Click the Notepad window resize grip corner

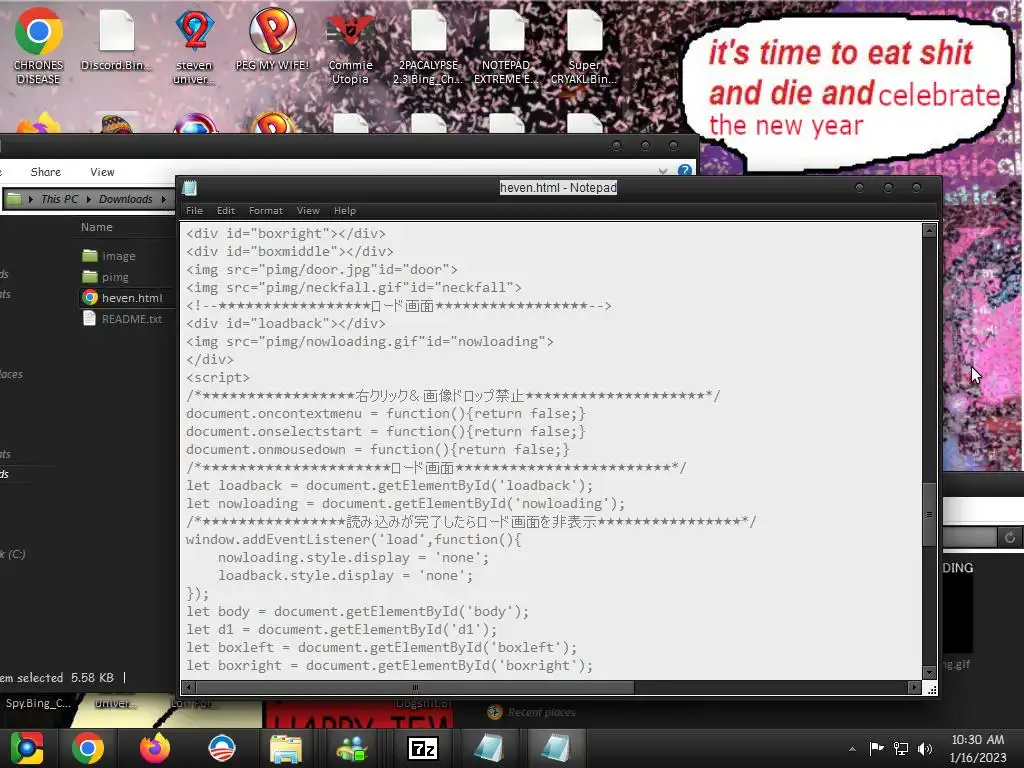[931, 688]
